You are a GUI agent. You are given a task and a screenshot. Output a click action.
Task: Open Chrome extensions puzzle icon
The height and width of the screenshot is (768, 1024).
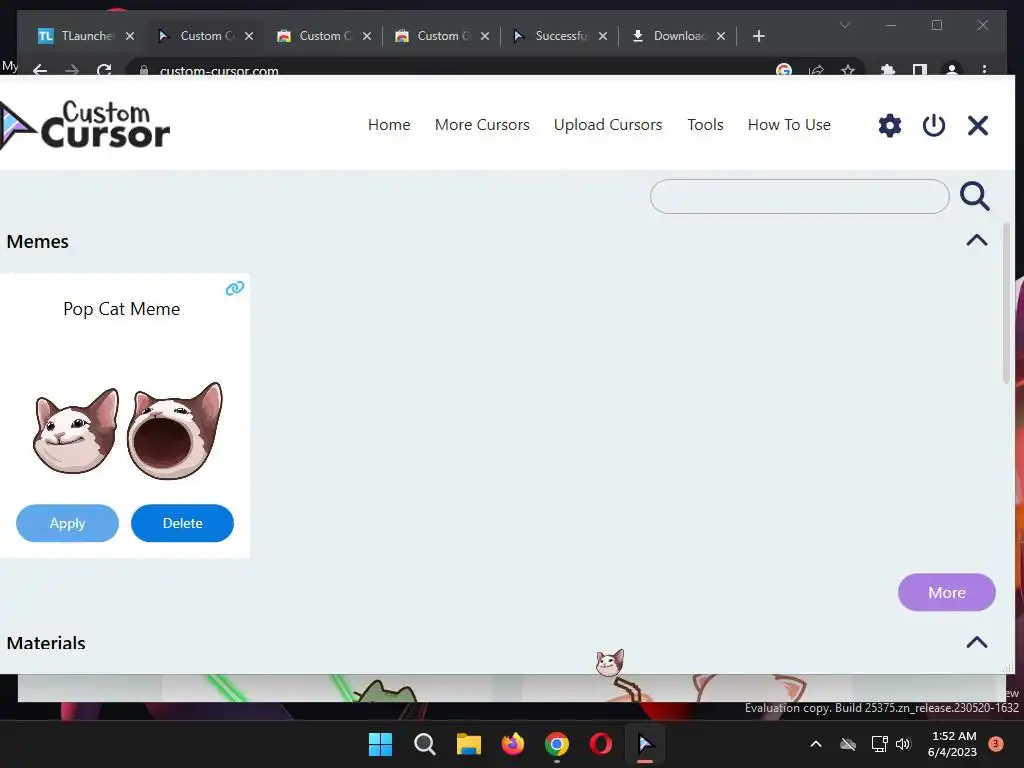[888, 70]
